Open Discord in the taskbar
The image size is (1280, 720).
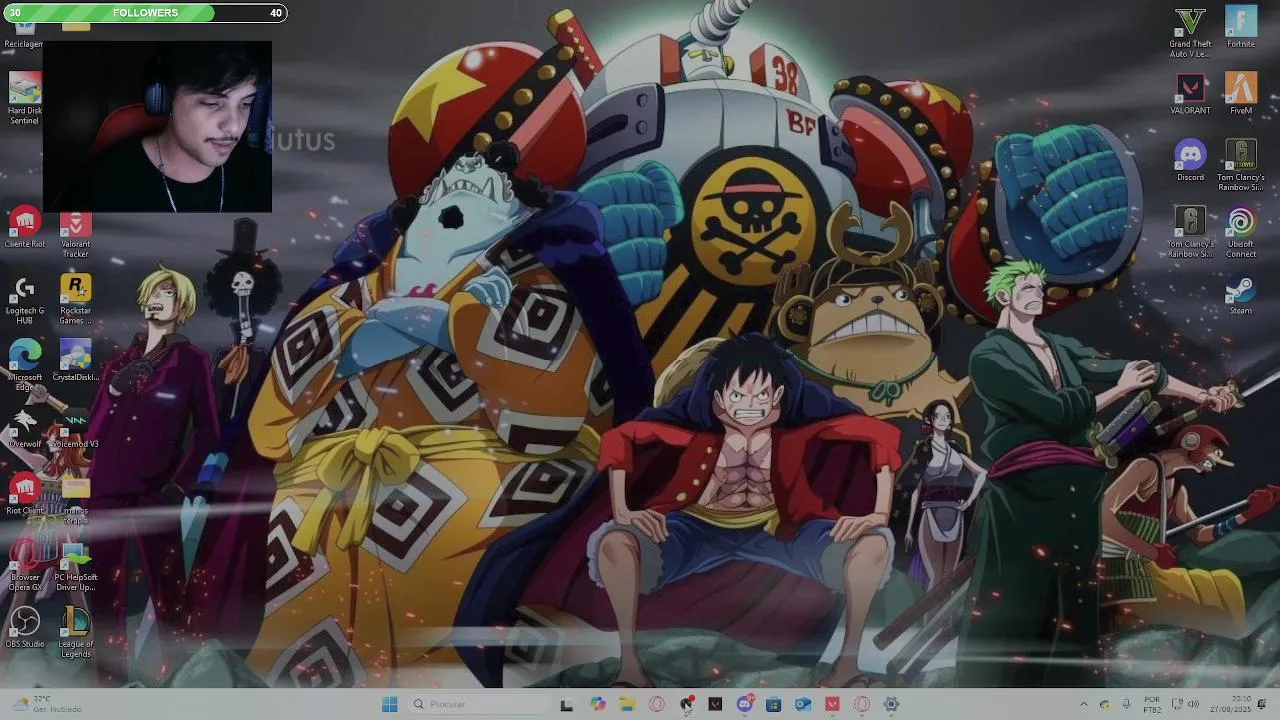744,704
